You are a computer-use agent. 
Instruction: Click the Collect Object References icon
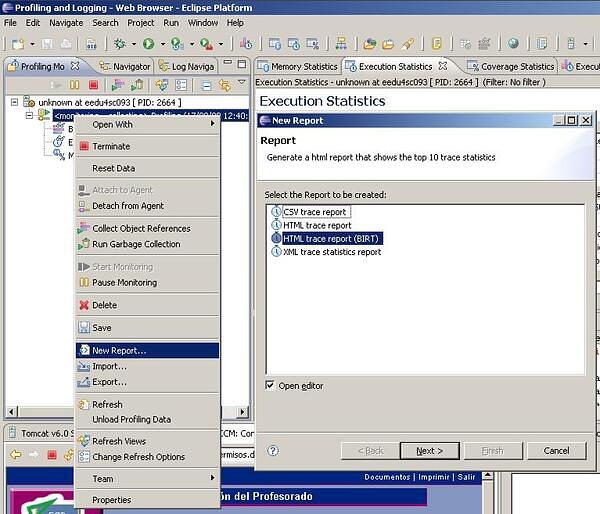pyautogui.click(x=84, y=229)
